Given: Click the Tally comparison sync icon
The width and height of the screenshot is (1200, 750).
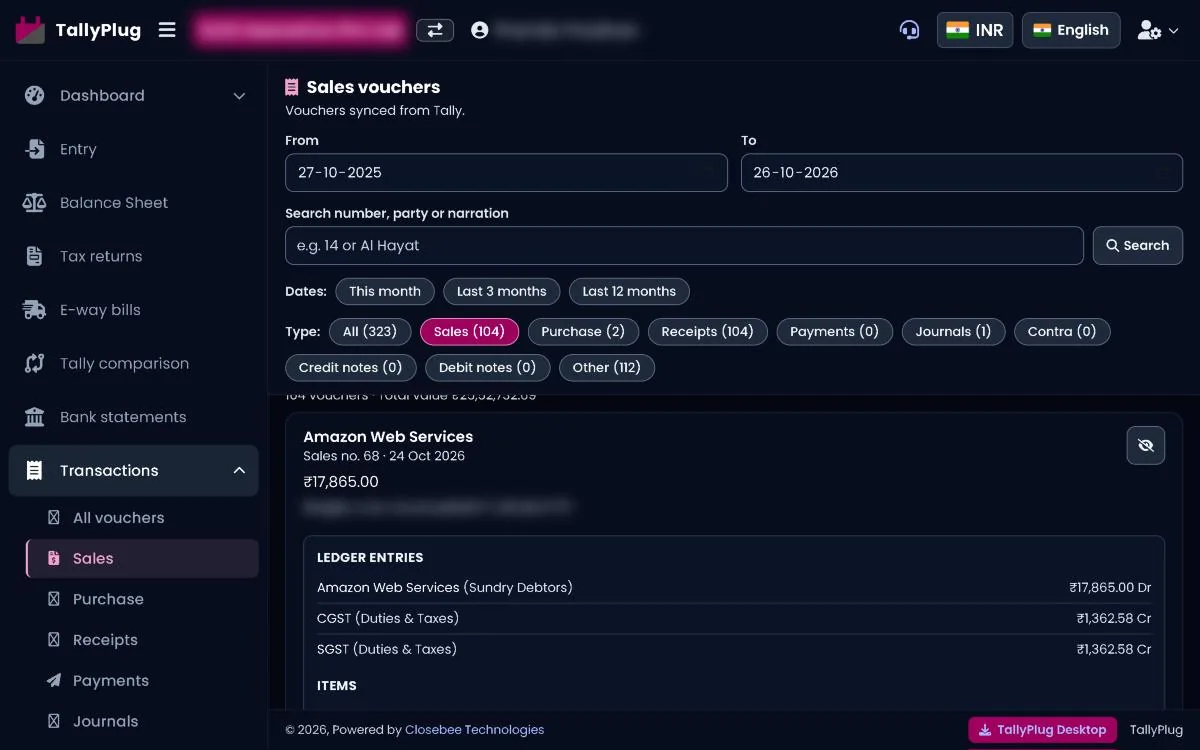Looking at the screenshot, I should tap(35, 363).
